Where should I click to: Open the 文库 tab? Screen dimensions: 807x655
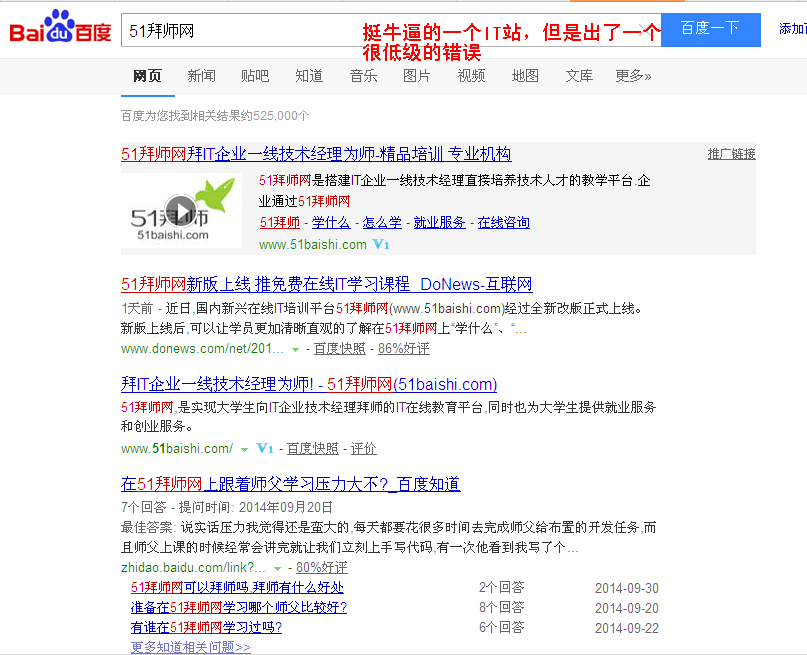pyautogui.click(x=578, y=76)
